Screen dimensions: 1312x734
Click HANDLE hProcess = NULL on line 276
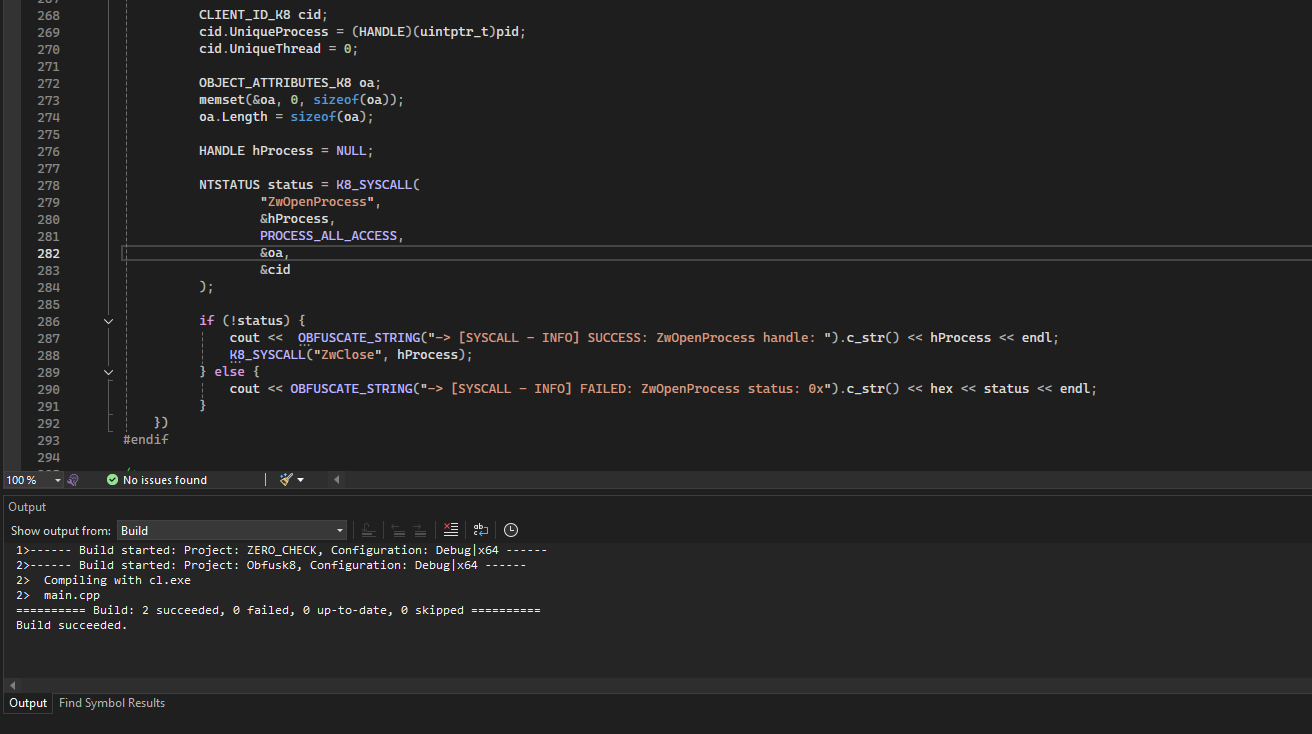tap(286, 151)
